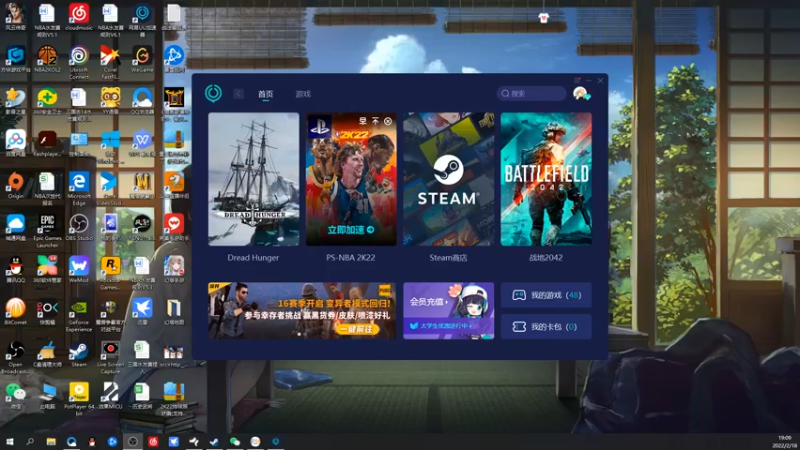Launch OBS Studio from desktop
The image size is (800, 450).
point(79,227)
